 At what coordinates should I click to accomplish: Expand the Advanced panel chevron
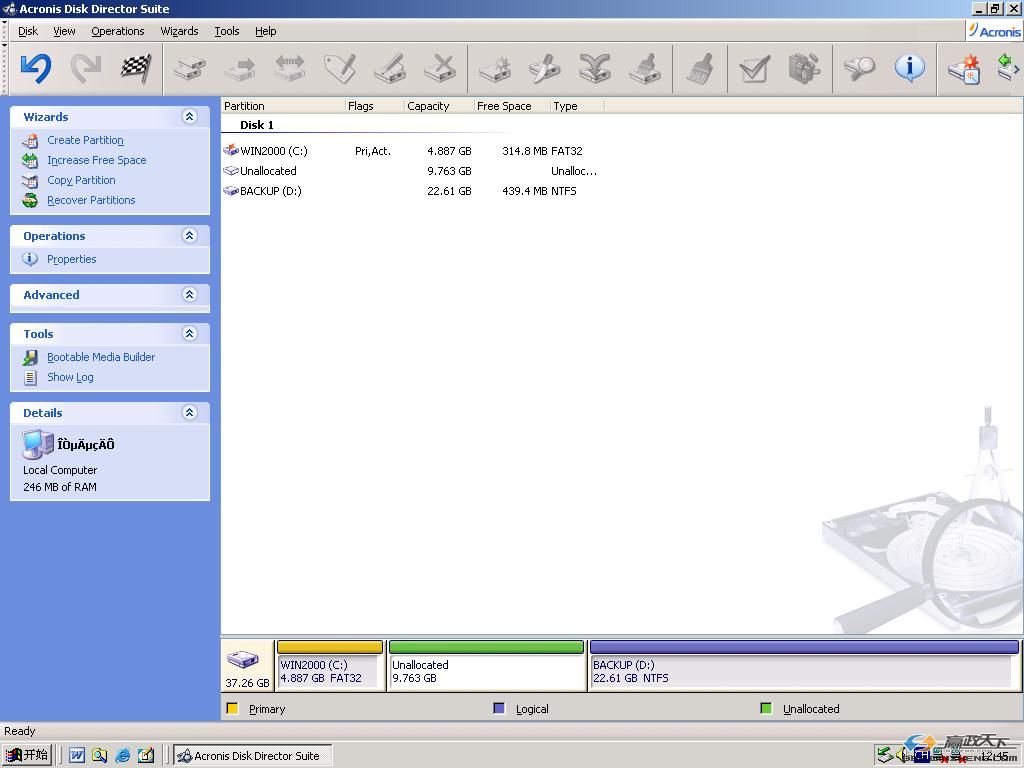coord(189,295)
